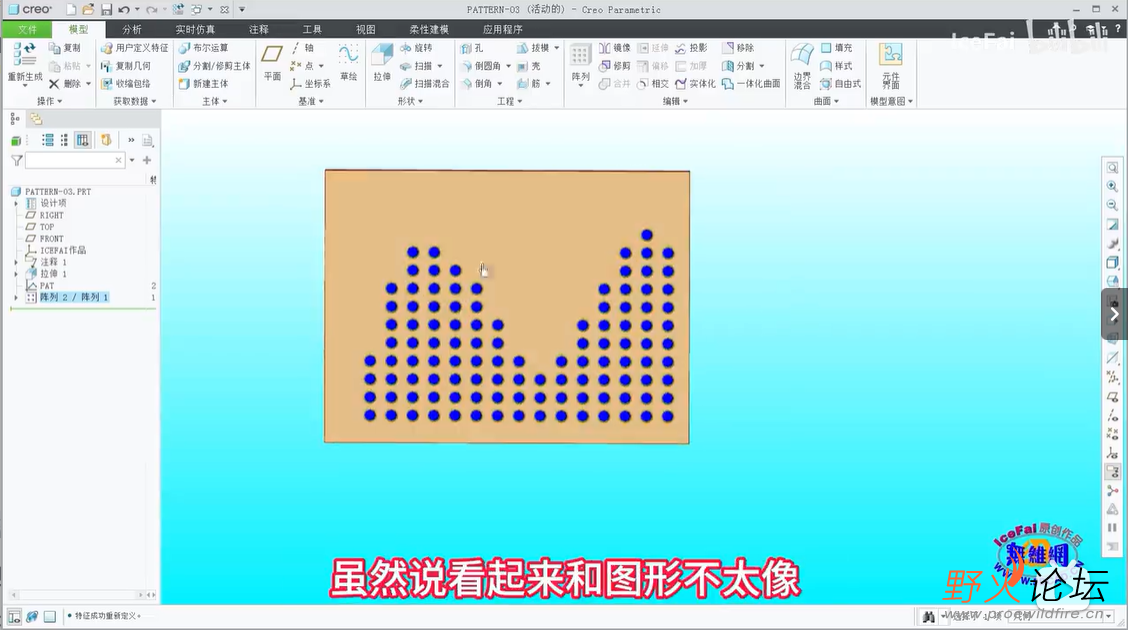Image resolution: width=1128 pixels, height=630 pixels.
Task: Expand the Shapes (形状) group dropdown
Action: pyautogui.click(x=410, y=101)
